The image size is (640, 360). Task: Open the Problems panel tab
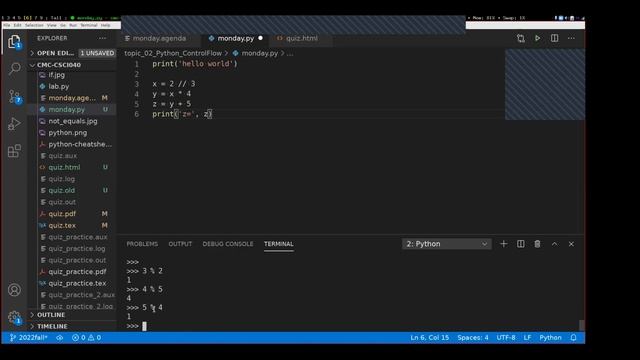[x=142, y=244]
